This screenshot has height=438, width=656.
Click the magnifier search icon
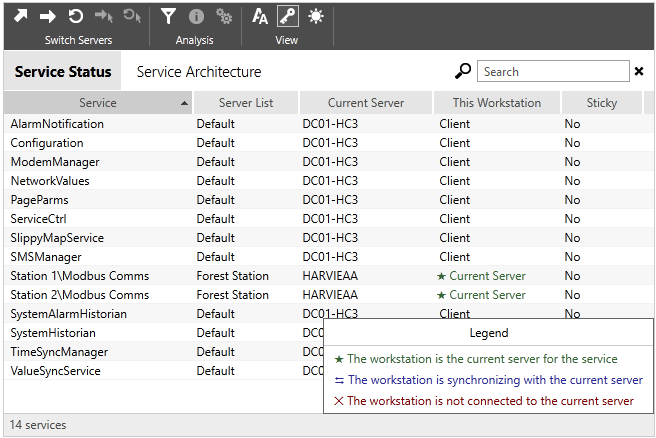click(x=462, y=71)
